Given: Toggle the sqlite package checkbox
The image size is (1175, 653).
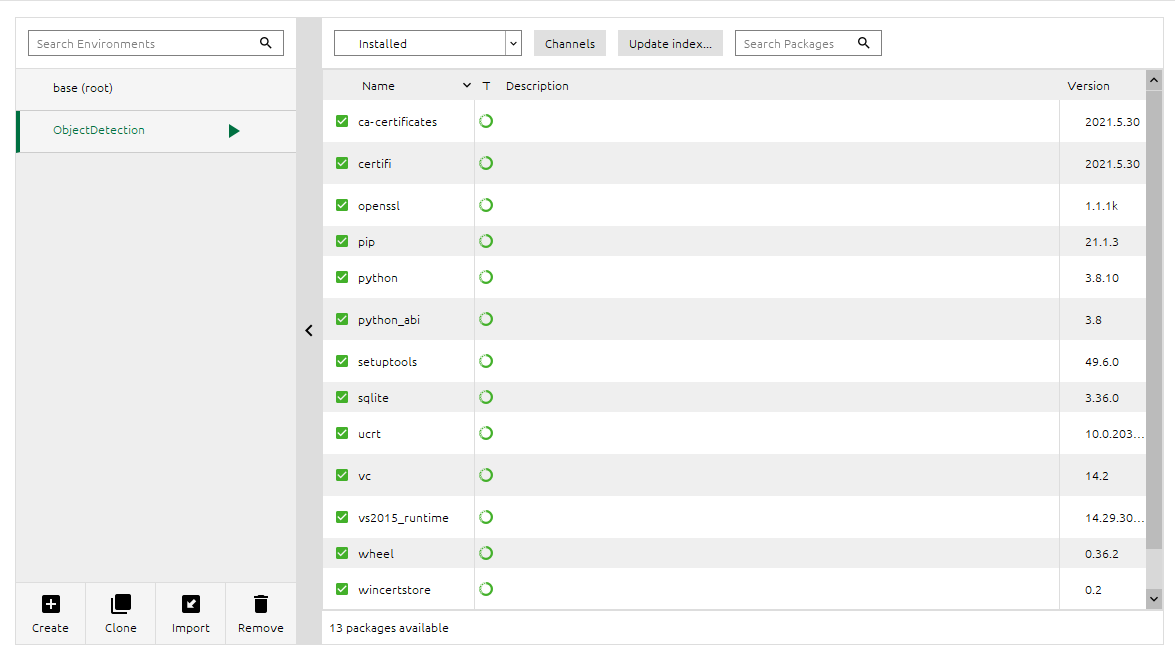Looking at the screenshot, I should (342, 397).
